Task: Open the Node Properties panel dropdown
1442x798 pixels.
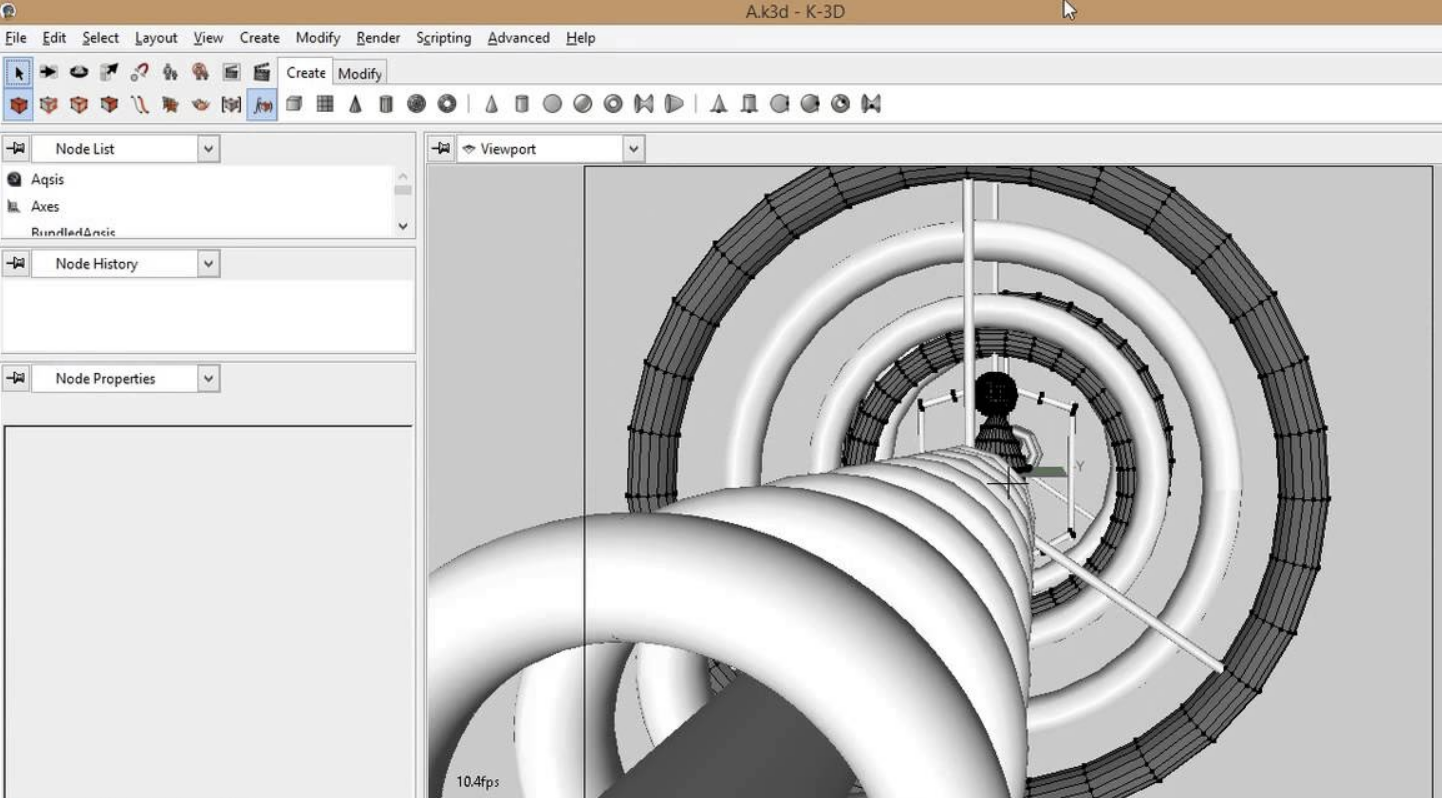Action: point(208,379)
